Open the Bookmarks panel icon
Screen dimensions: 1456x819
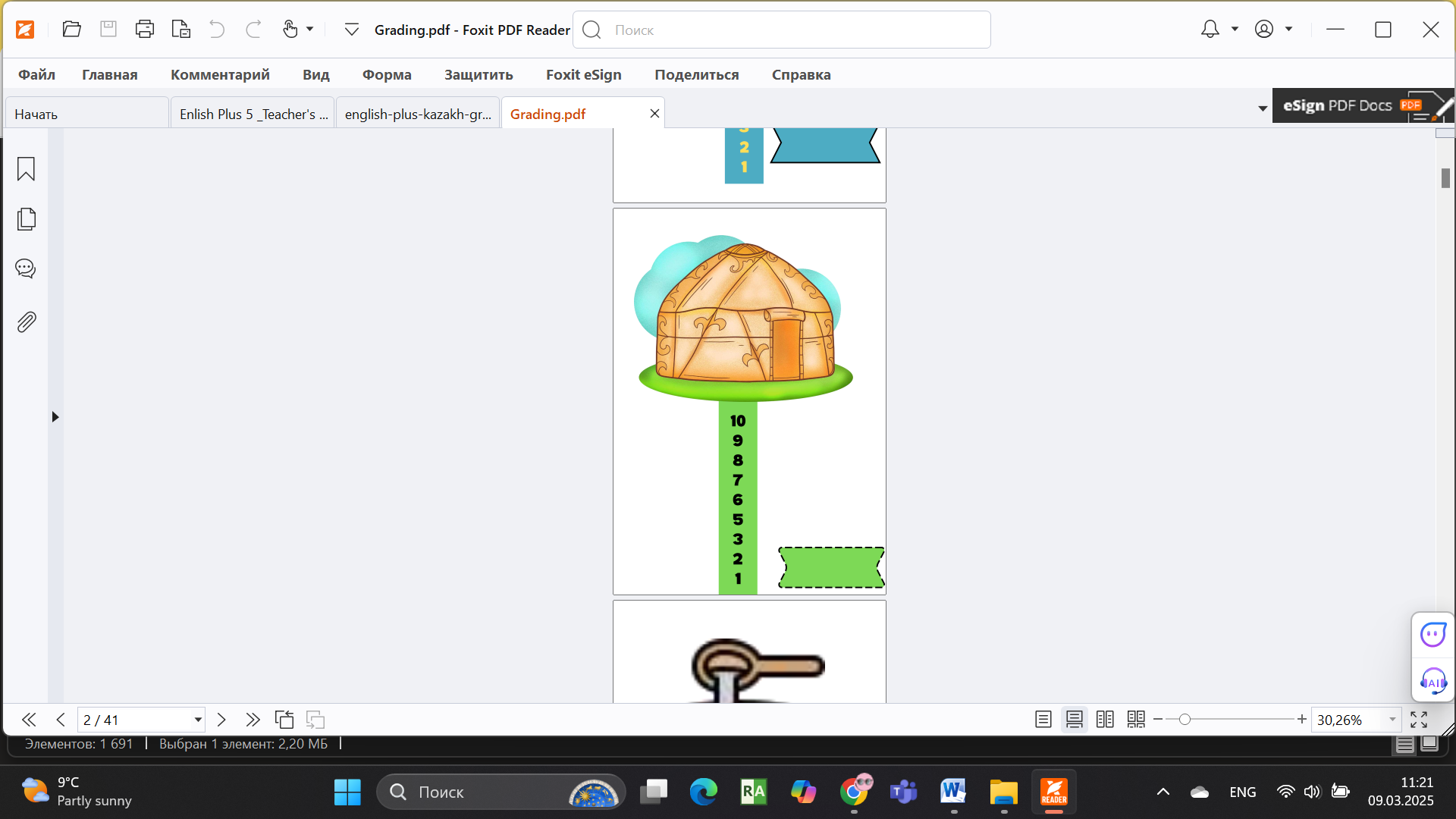pyautogui.click(x=26, y=168)
